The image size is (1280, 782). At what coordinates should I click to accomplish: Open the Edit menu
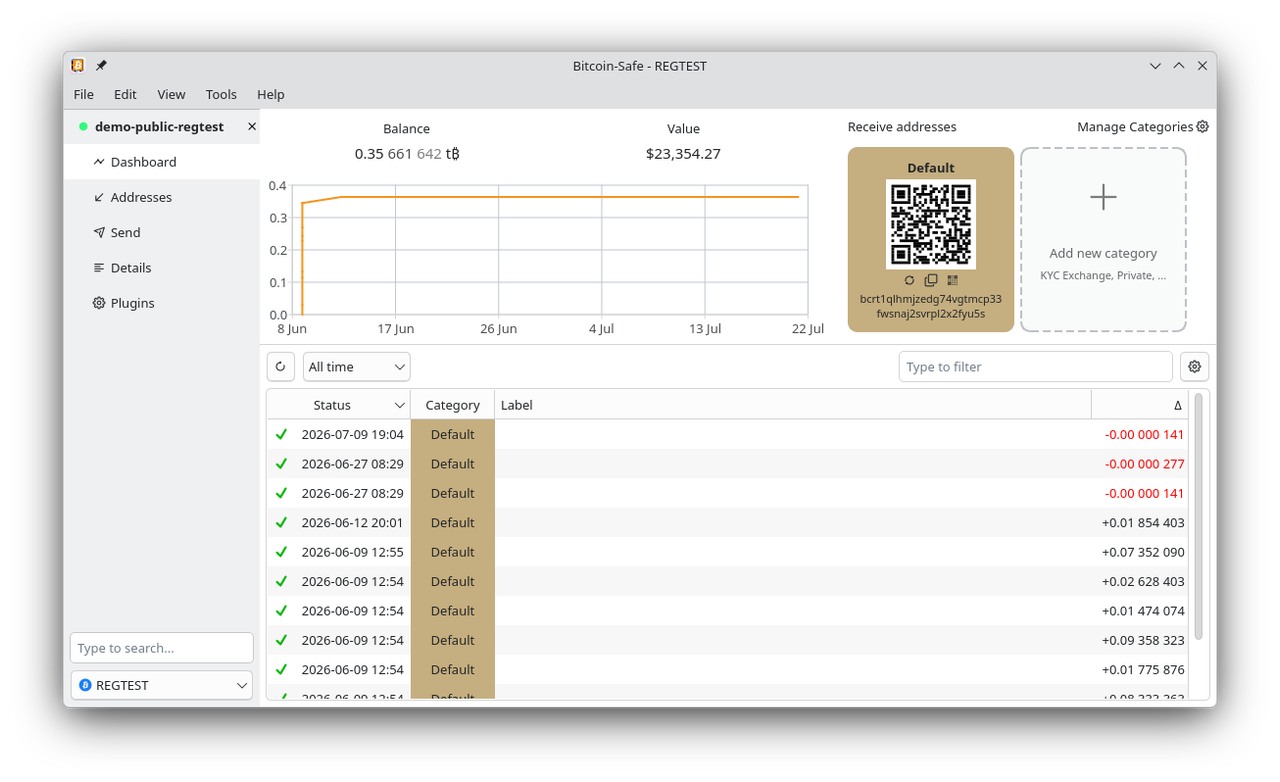[x=125, y=94]
